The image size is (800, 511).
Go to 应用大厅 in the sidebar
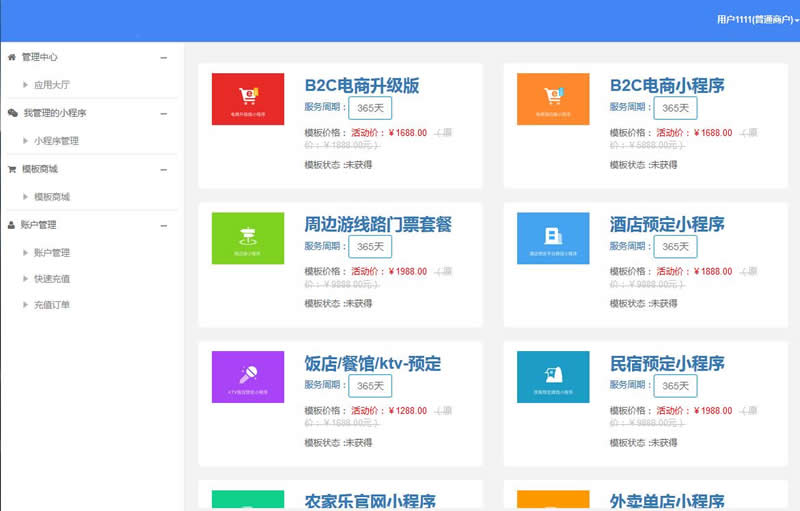click(52, 85)
